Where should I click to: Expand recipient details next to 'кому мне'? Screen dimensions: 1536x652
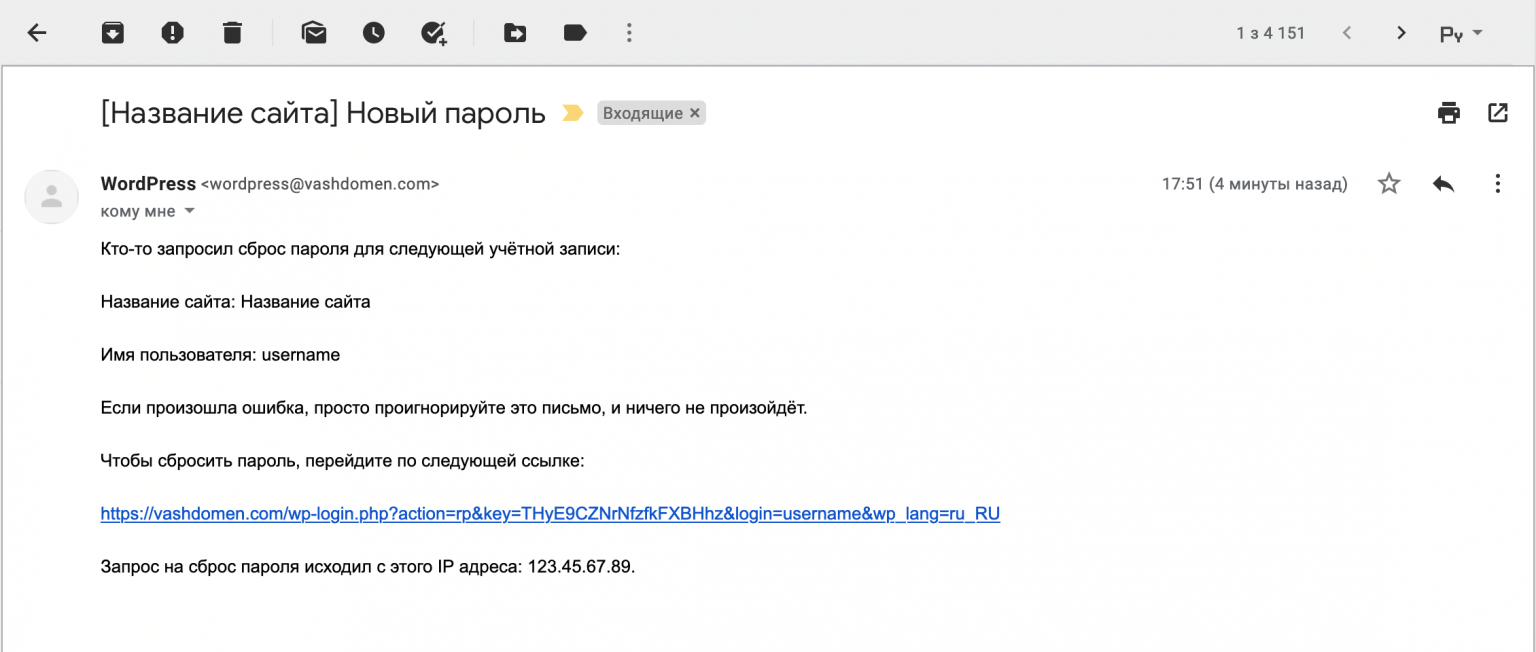point(189,212)
